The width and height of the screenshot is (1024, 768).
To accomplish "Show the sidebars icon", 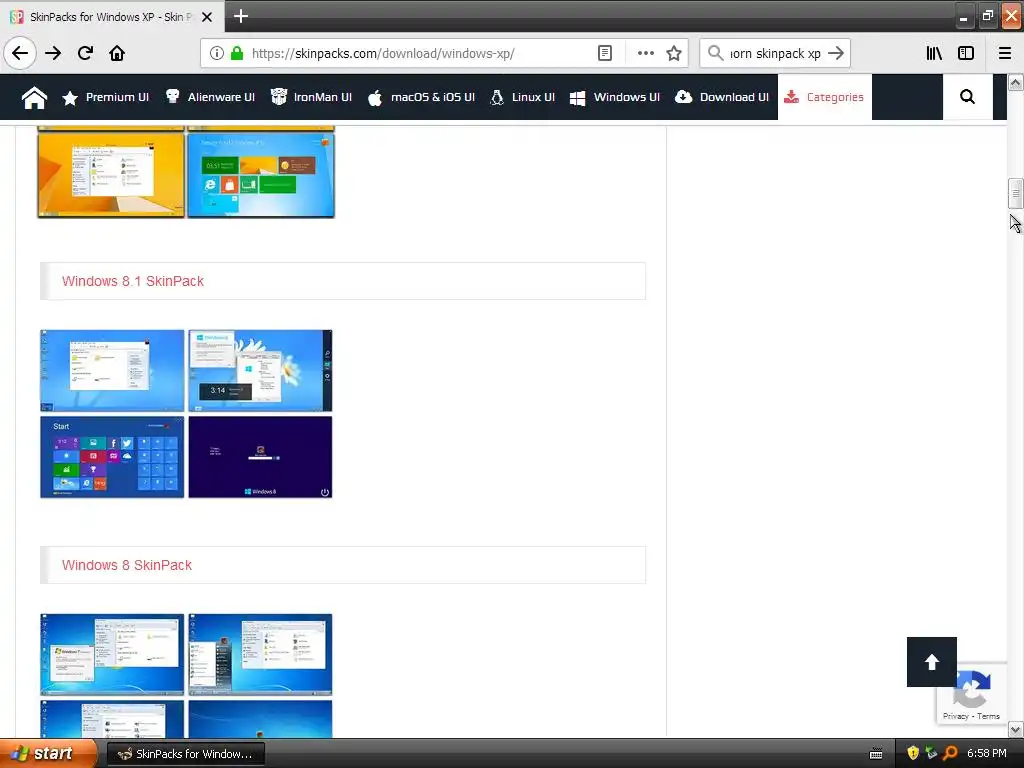I will [x=966, y=53].
